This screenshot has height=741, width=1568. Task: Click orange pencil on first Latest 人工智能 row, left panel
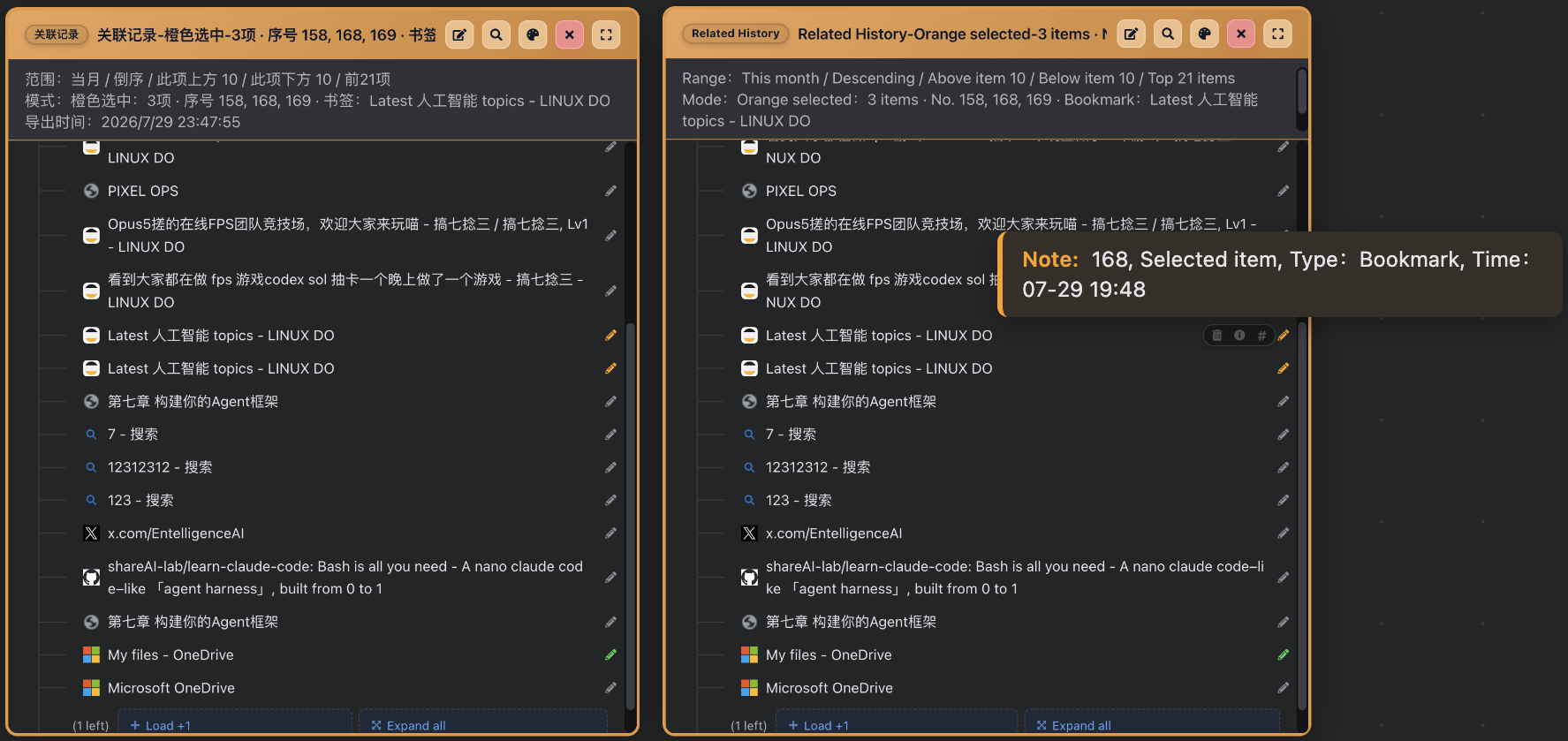point(610,336)
